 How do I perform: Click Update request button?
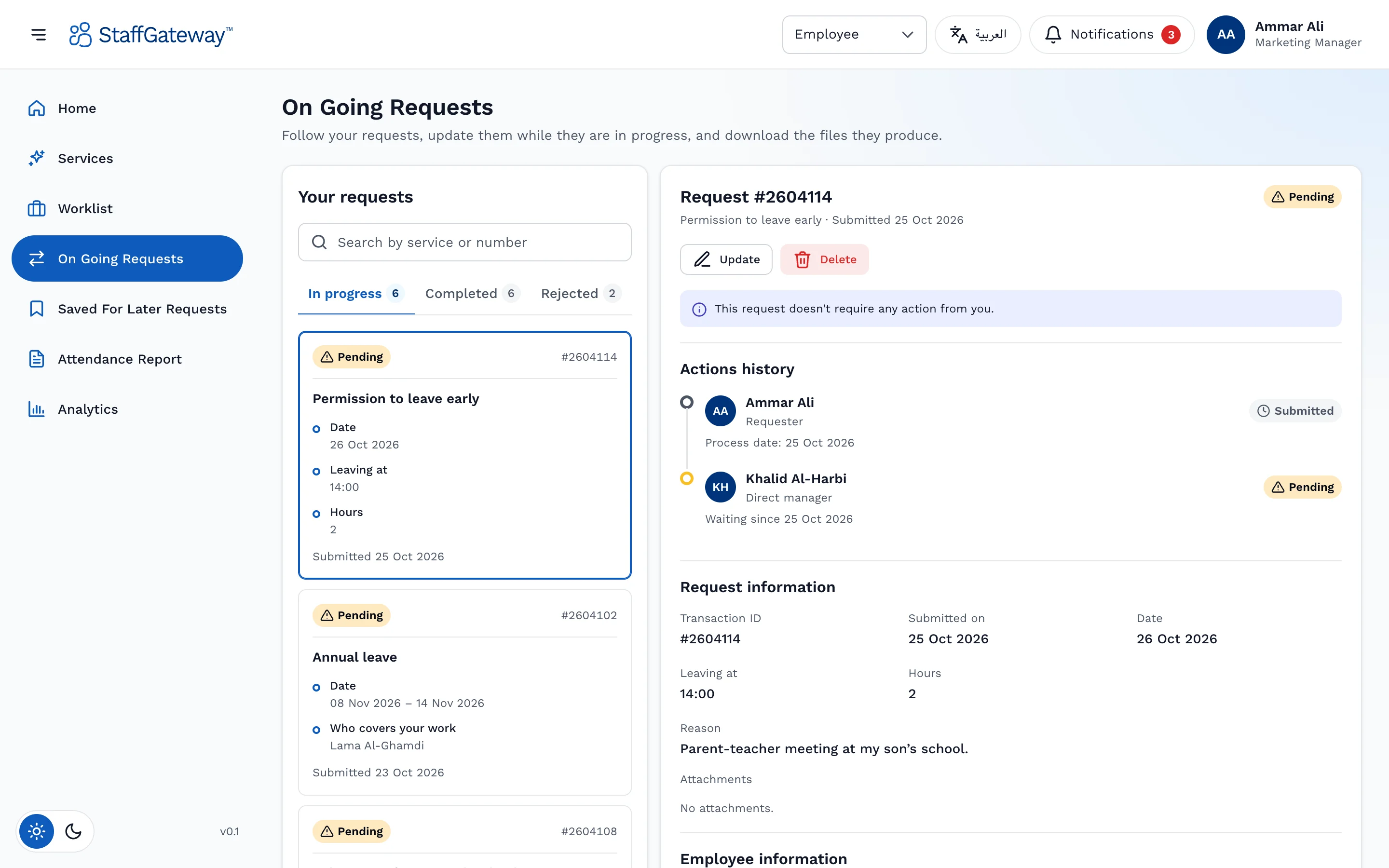point(726,259)
